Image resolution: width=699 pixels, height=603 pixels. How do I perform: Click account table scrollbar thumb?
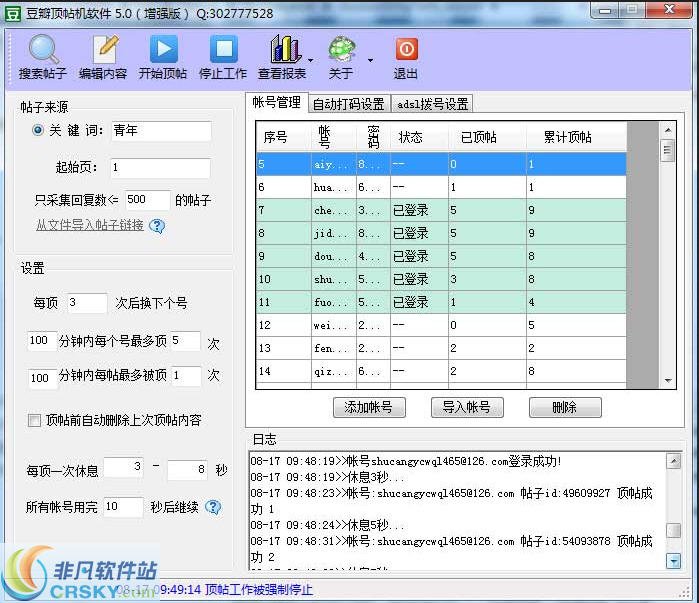click(667, 150)
